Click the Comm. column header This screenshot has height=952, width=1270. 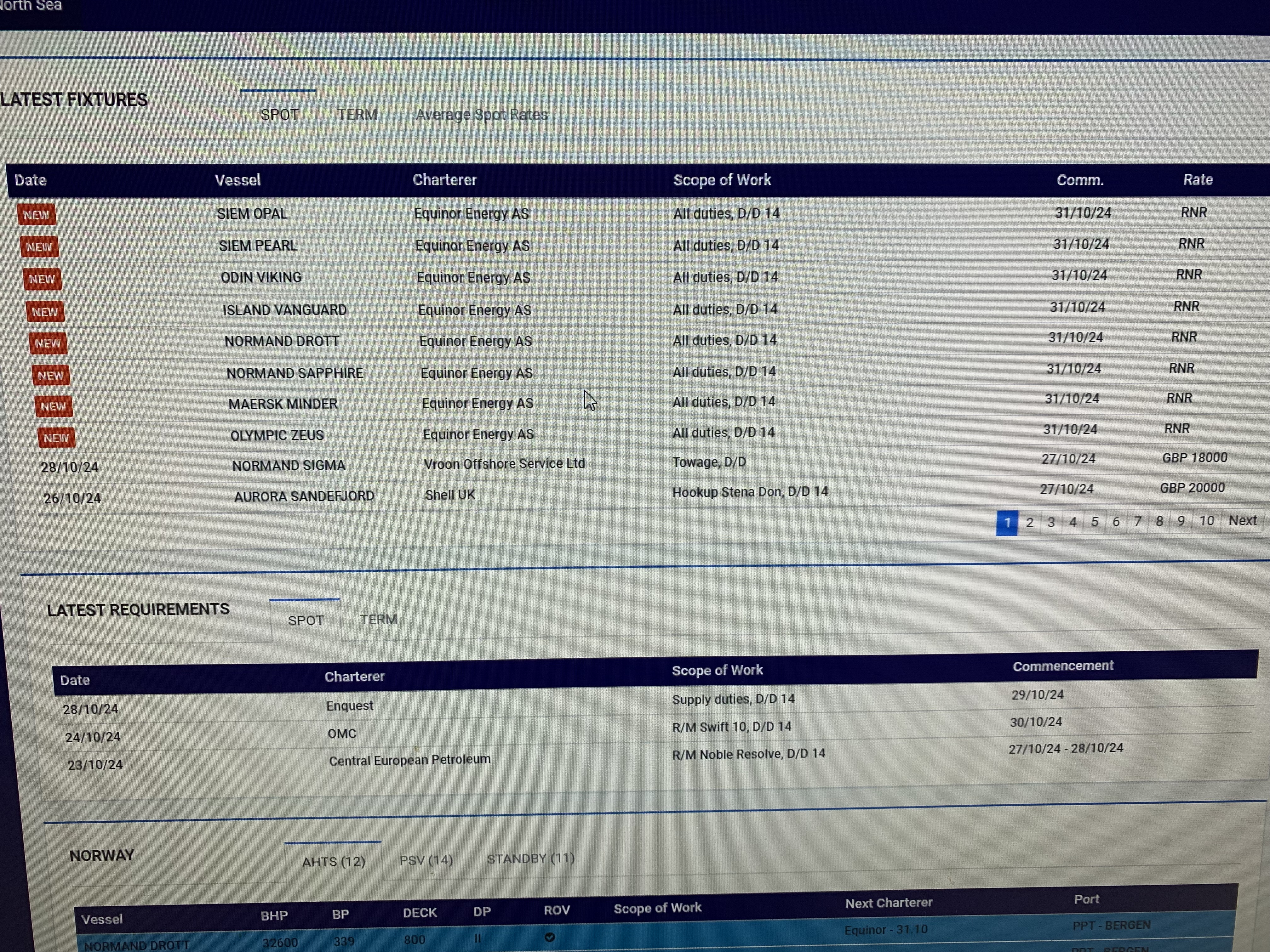tap(1080, 180)
